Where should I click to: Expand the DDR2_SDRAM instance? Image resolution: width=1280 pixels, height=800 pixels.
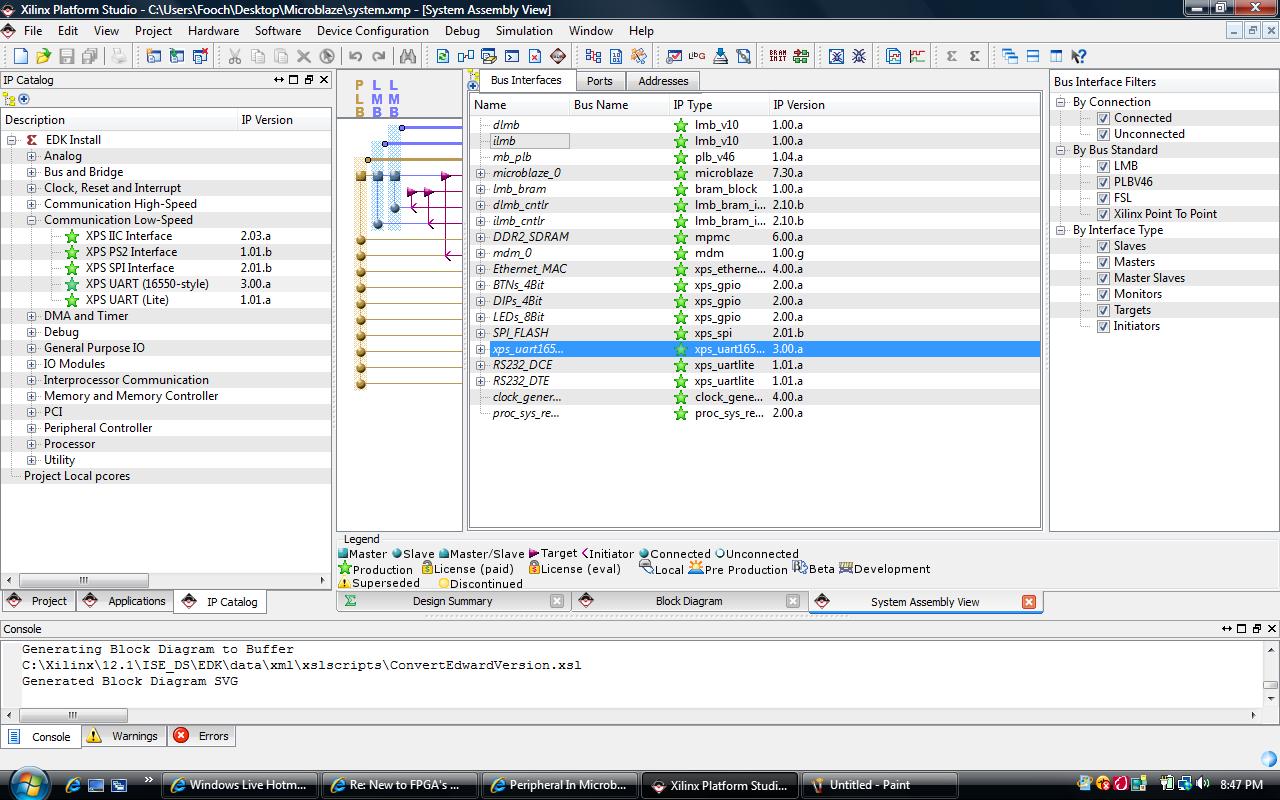click(481, 237)
